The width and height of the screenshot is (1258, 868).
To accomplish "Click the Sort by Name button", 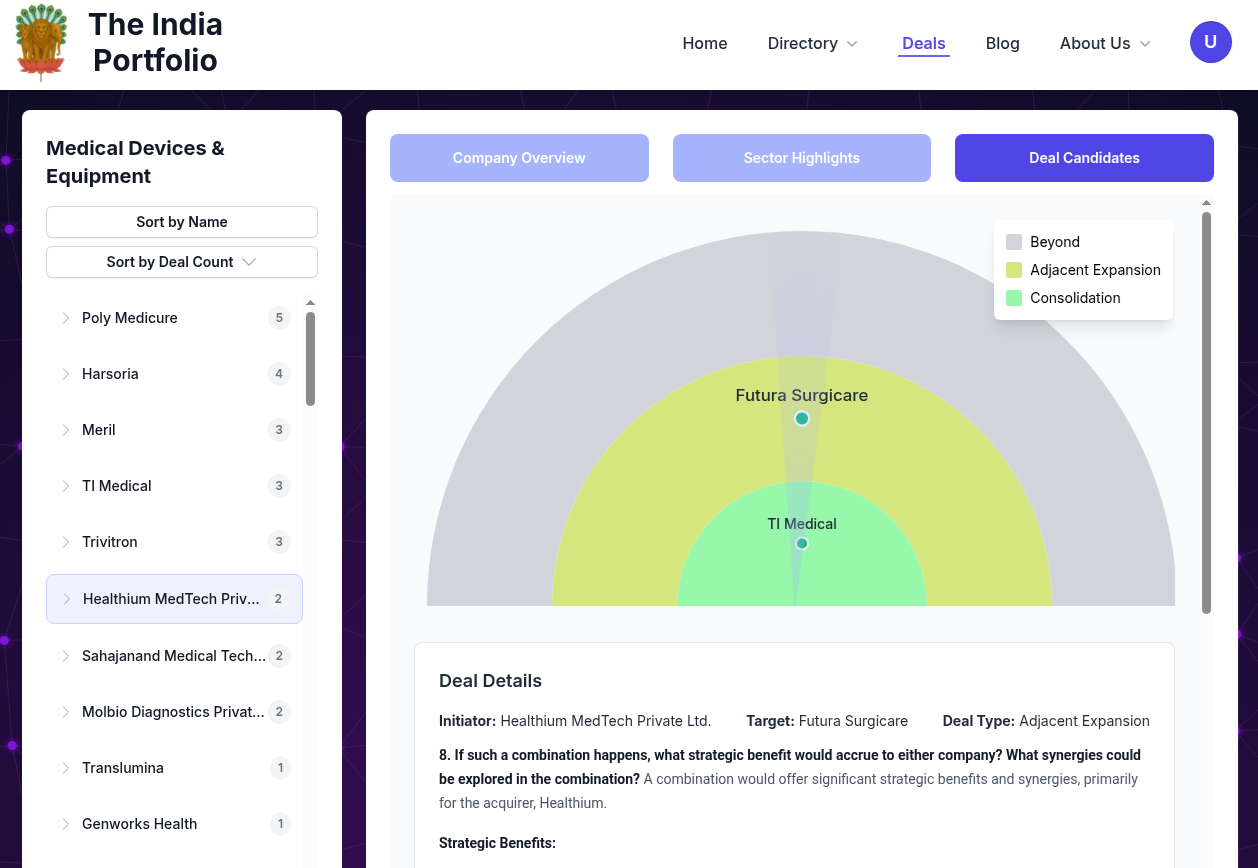I will (x=182, y=222).
